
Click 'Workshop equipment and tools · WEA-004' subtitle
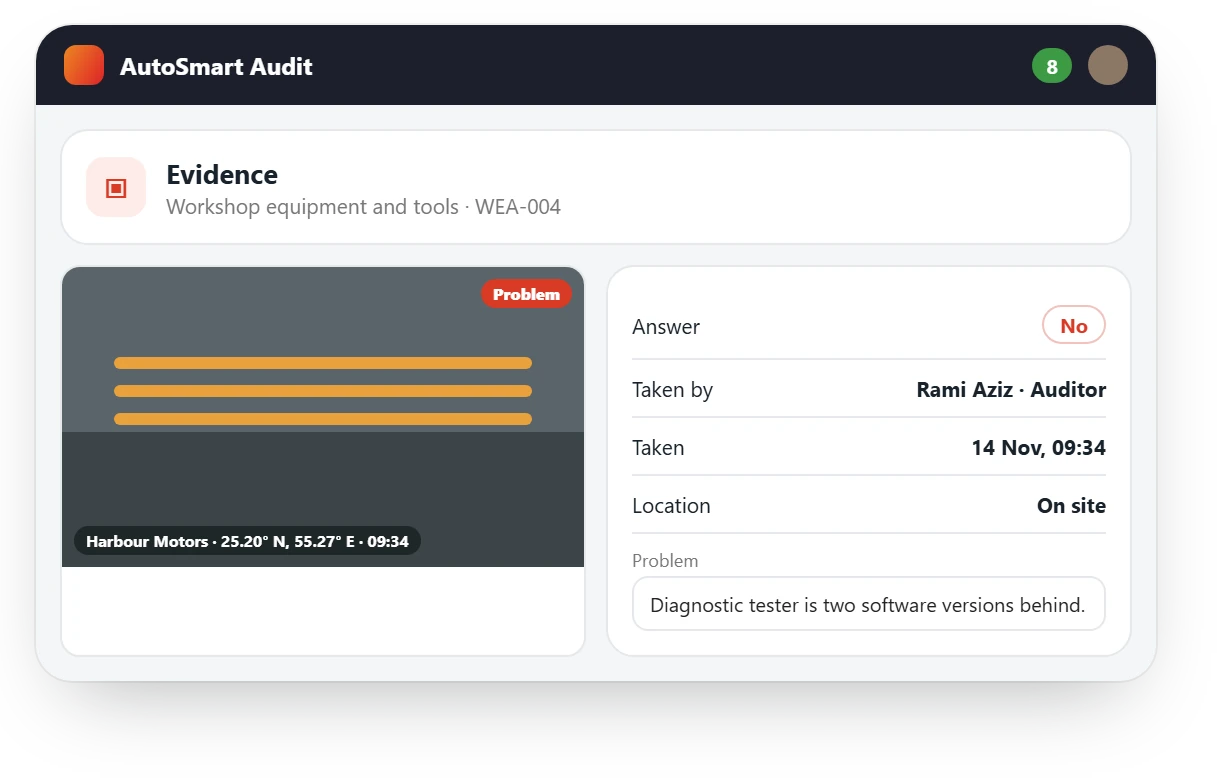pyautogui.click(x=363, y=207)
